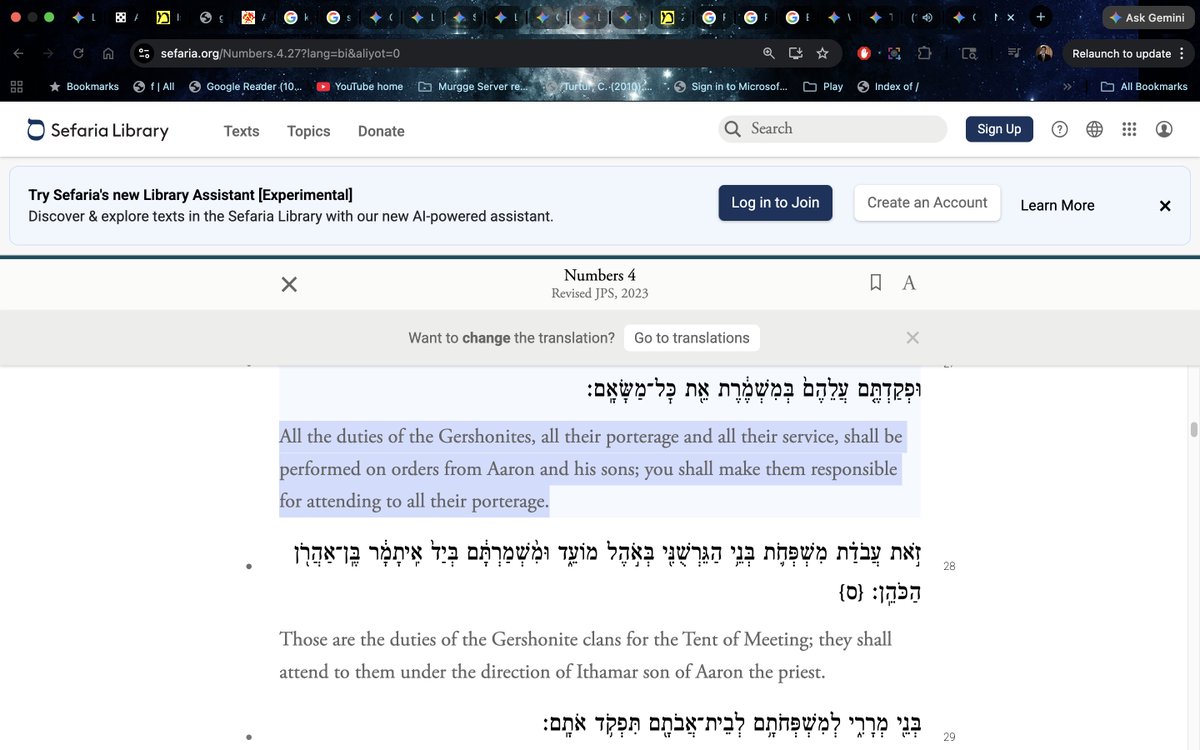Screen dimensions: 1200x750
Task: Click Create an Account
Action: [927, 202]
